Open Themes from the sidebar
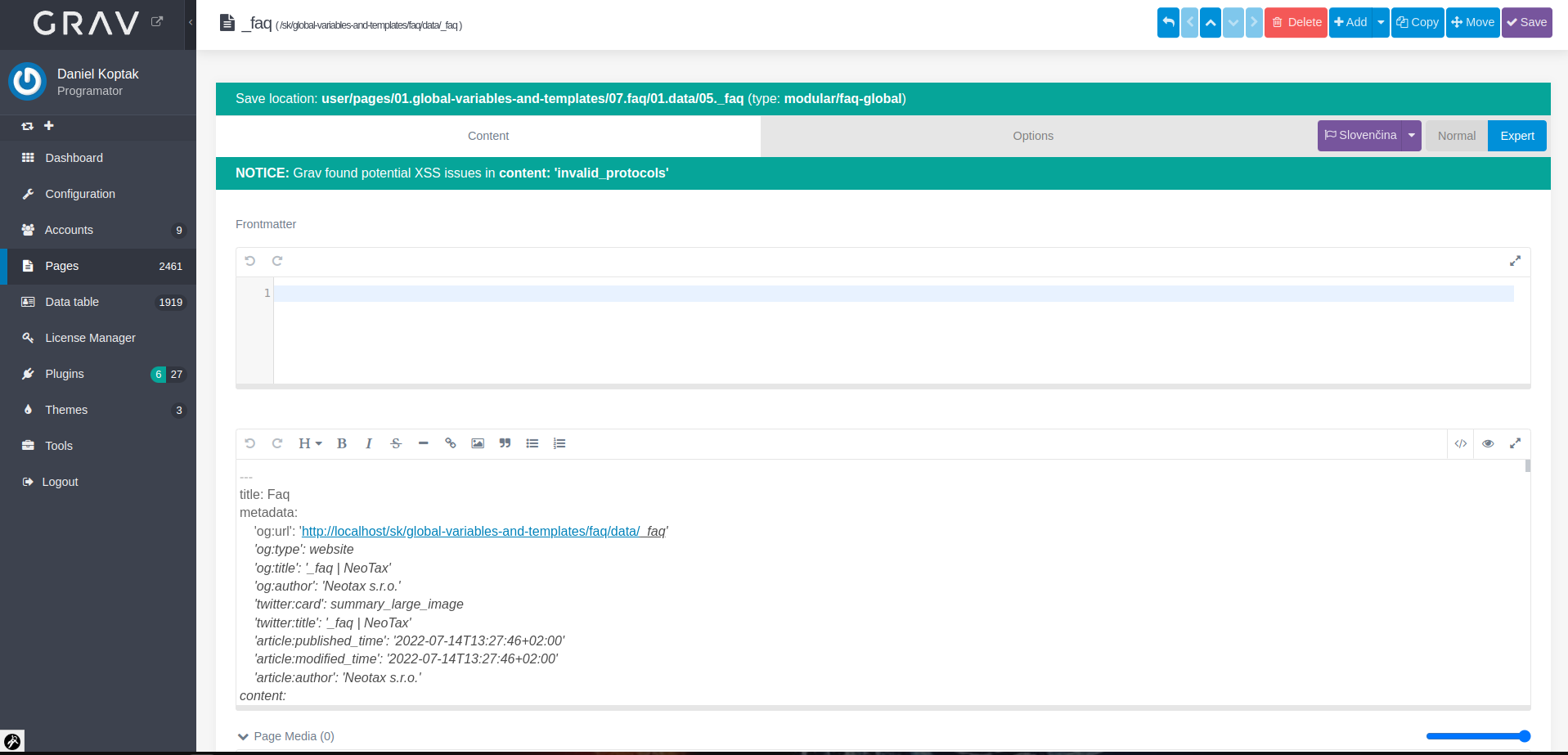Viewport: 1568px width, 755px height. tap(98, 410)
